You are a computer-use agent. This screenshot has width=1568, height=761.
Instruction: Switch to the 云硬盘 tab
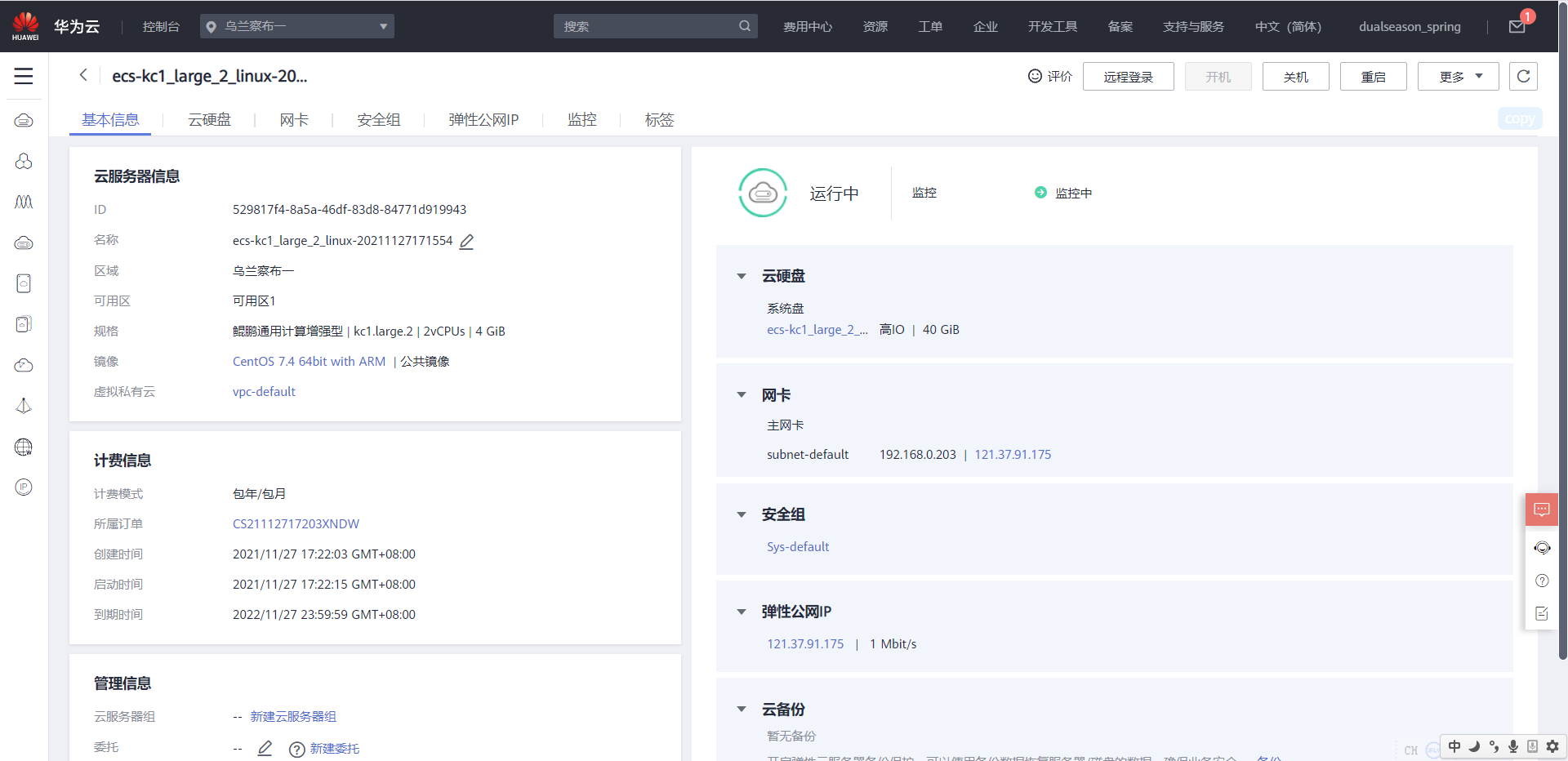(x=210, y=120)
